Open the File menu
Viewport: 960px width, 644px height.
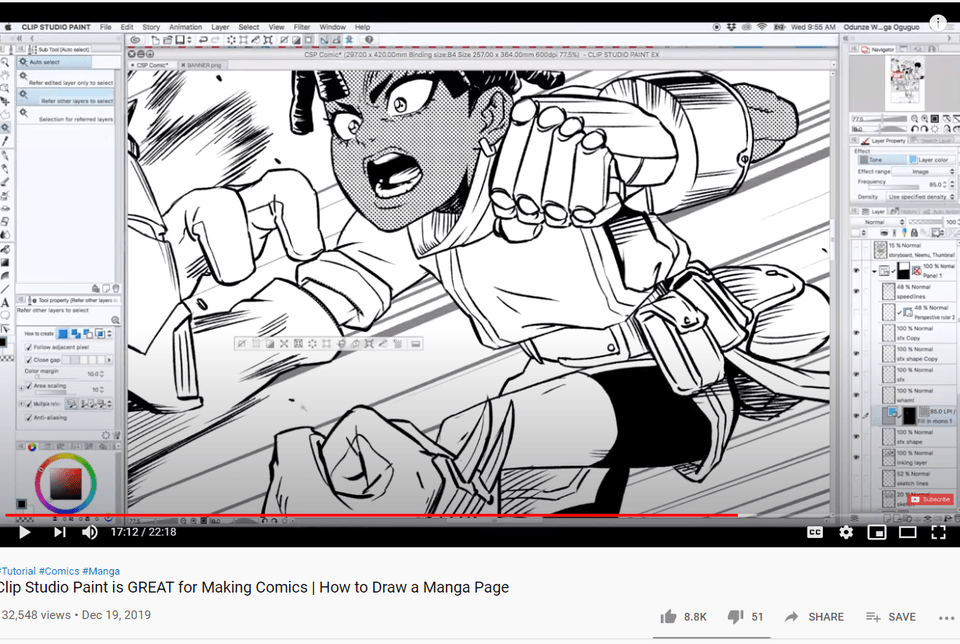coord(106,27)
